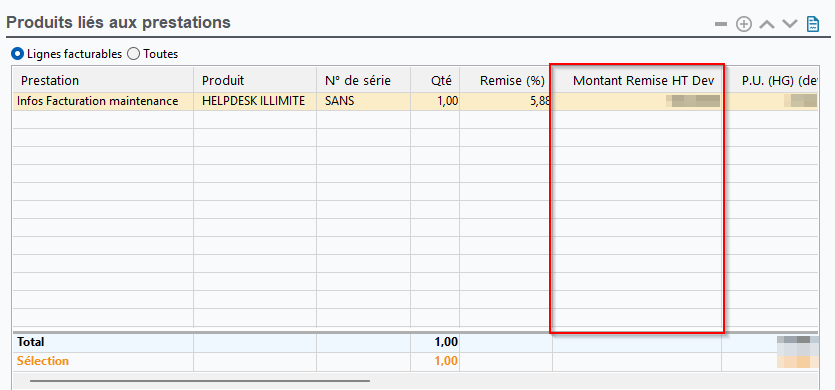835x390 pixels.
Task: Move the line up with the arrow
Action: (x=766, y=24)
